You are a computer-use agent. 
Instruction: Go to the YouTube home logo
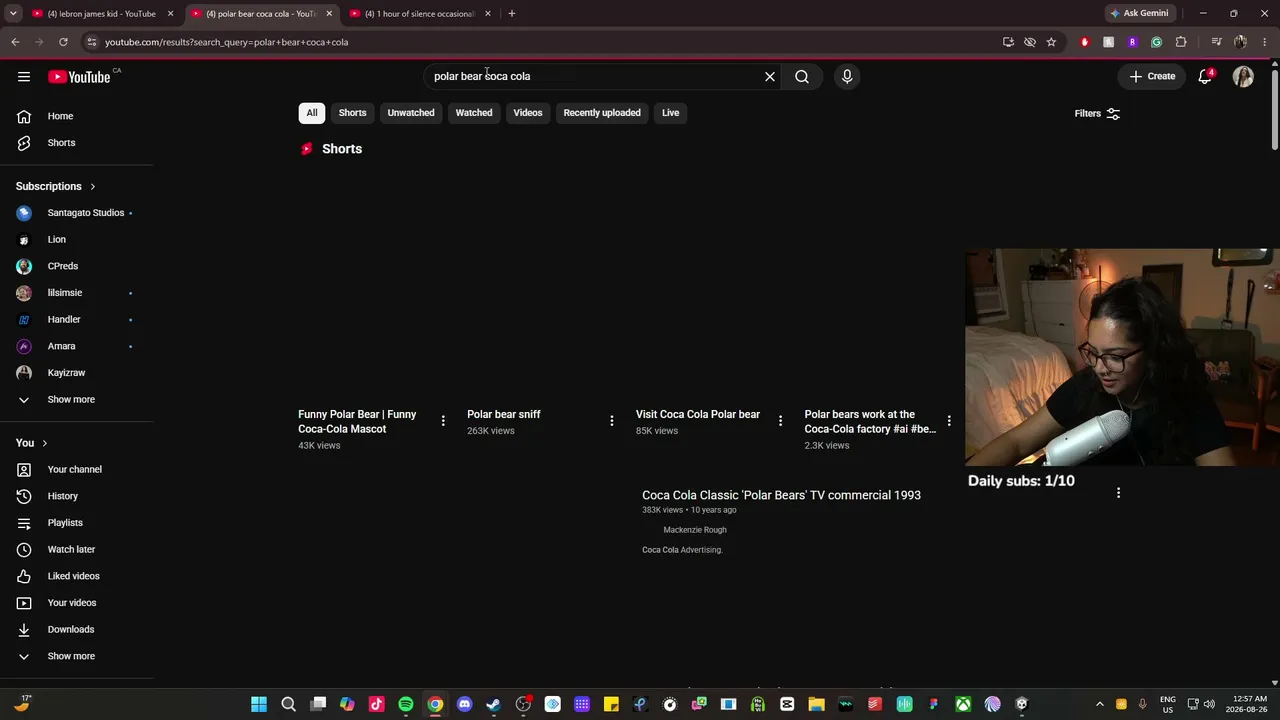tap(79, 77)
